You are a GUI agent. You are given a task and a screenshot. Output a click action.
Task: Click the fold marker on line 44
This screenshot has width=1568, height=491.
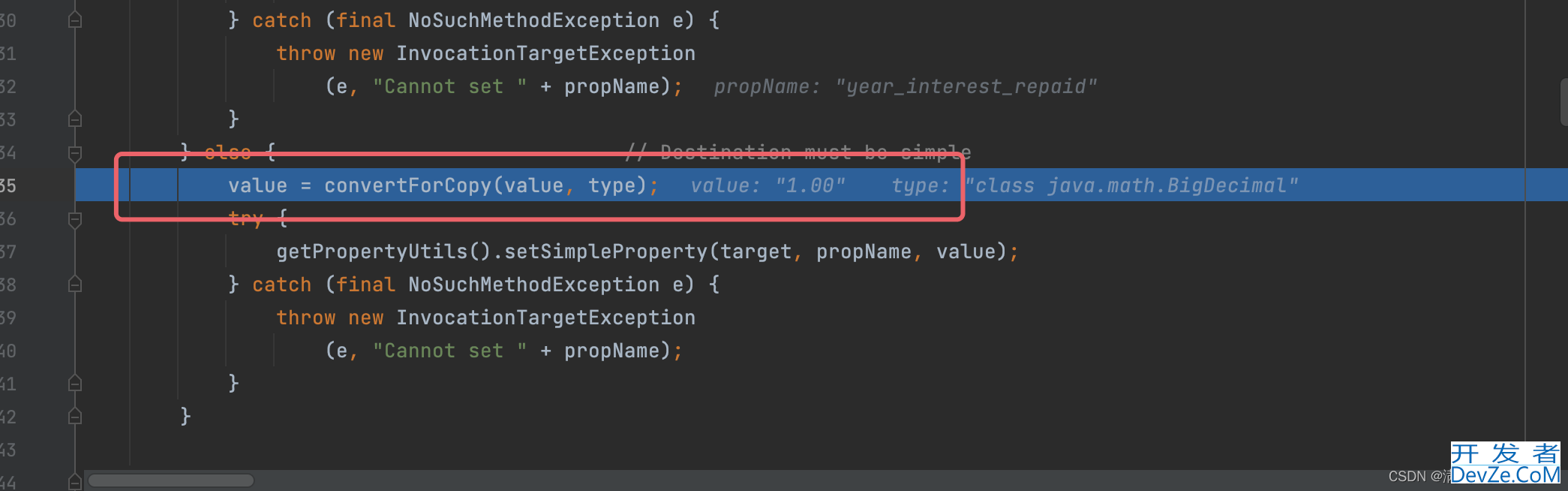75,482
